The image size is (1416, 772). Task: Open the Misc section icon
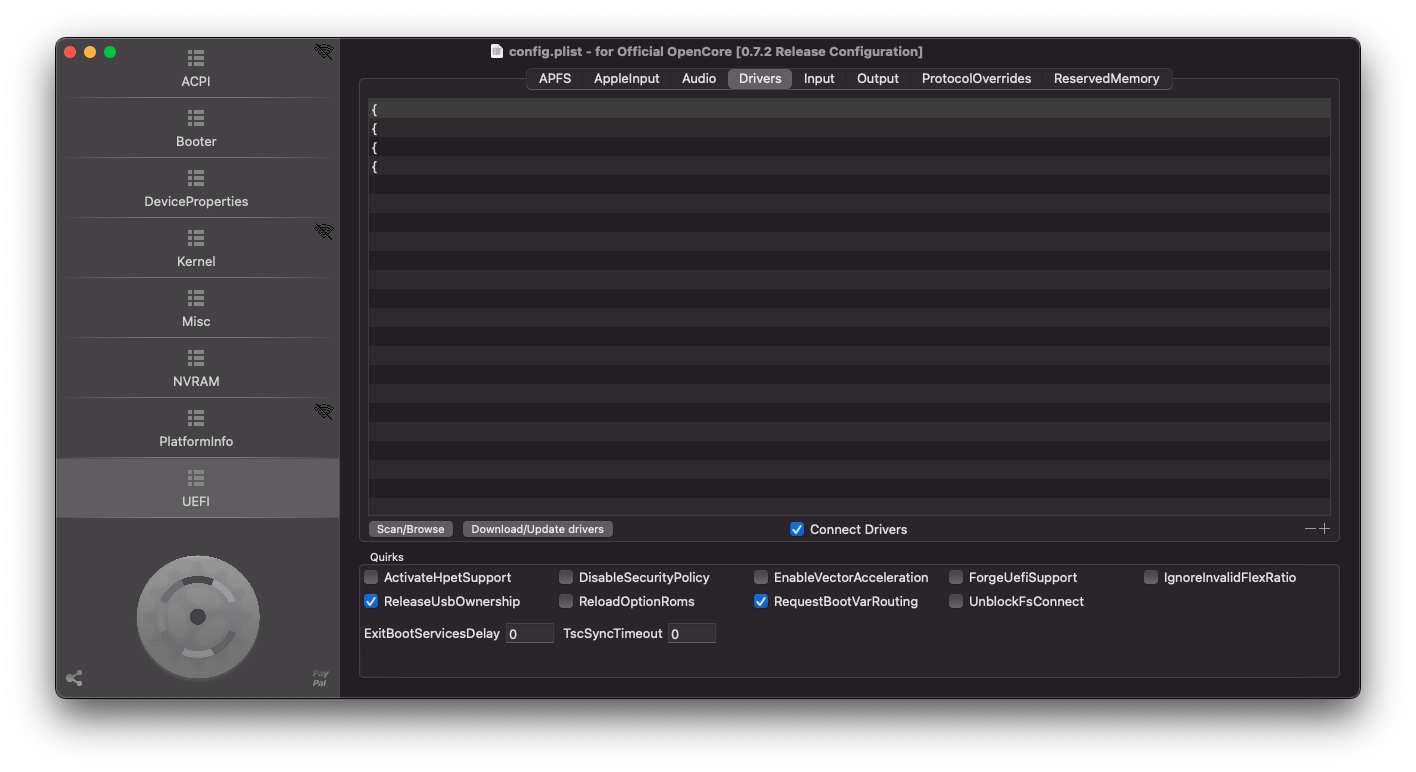[196, 299]
